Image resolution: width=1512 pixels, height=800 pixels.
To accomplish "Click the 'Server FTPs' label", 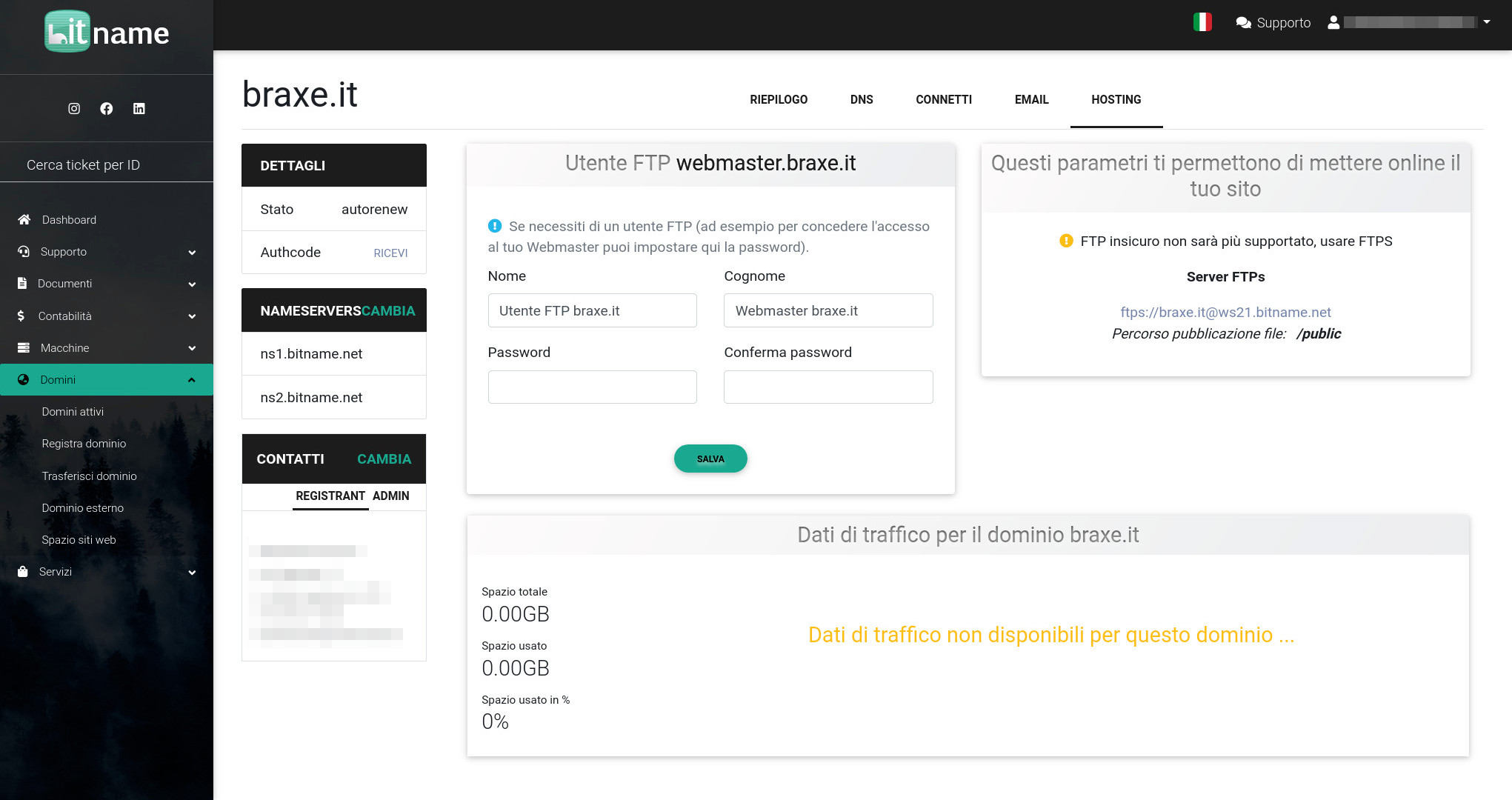I will click(x=1225, y=276).
